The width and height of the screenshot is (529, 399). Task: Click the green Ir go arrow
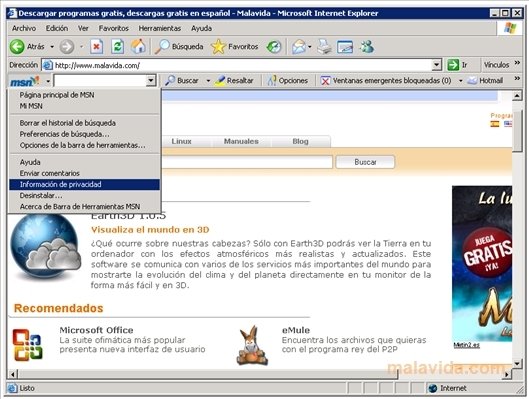(x=453, y=65)
